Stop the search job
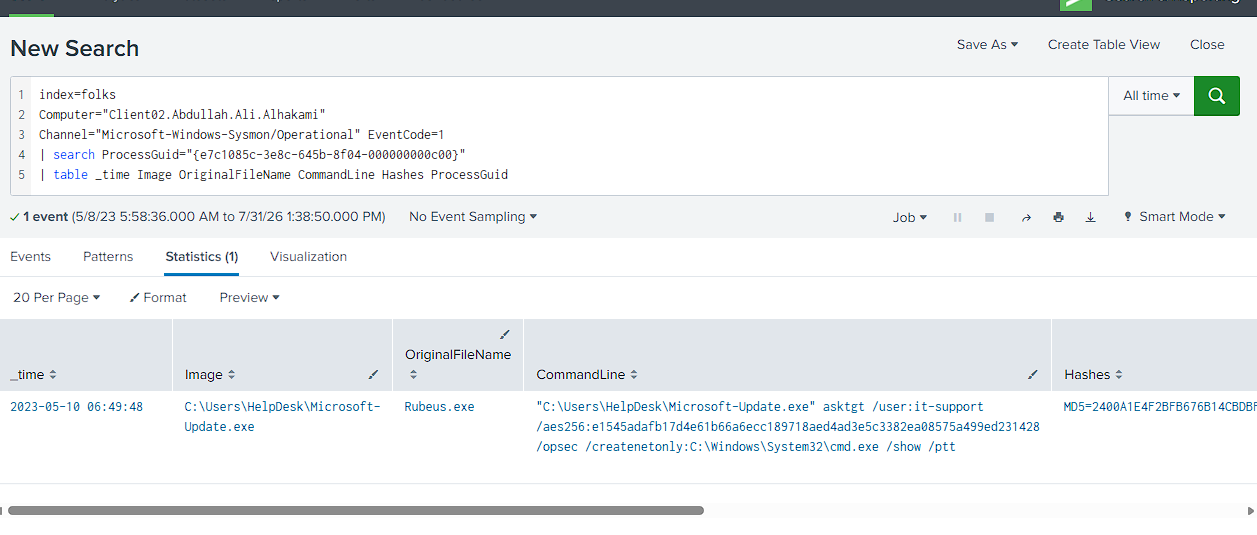Screen dimensions: 1257x535 pos(990,217)
